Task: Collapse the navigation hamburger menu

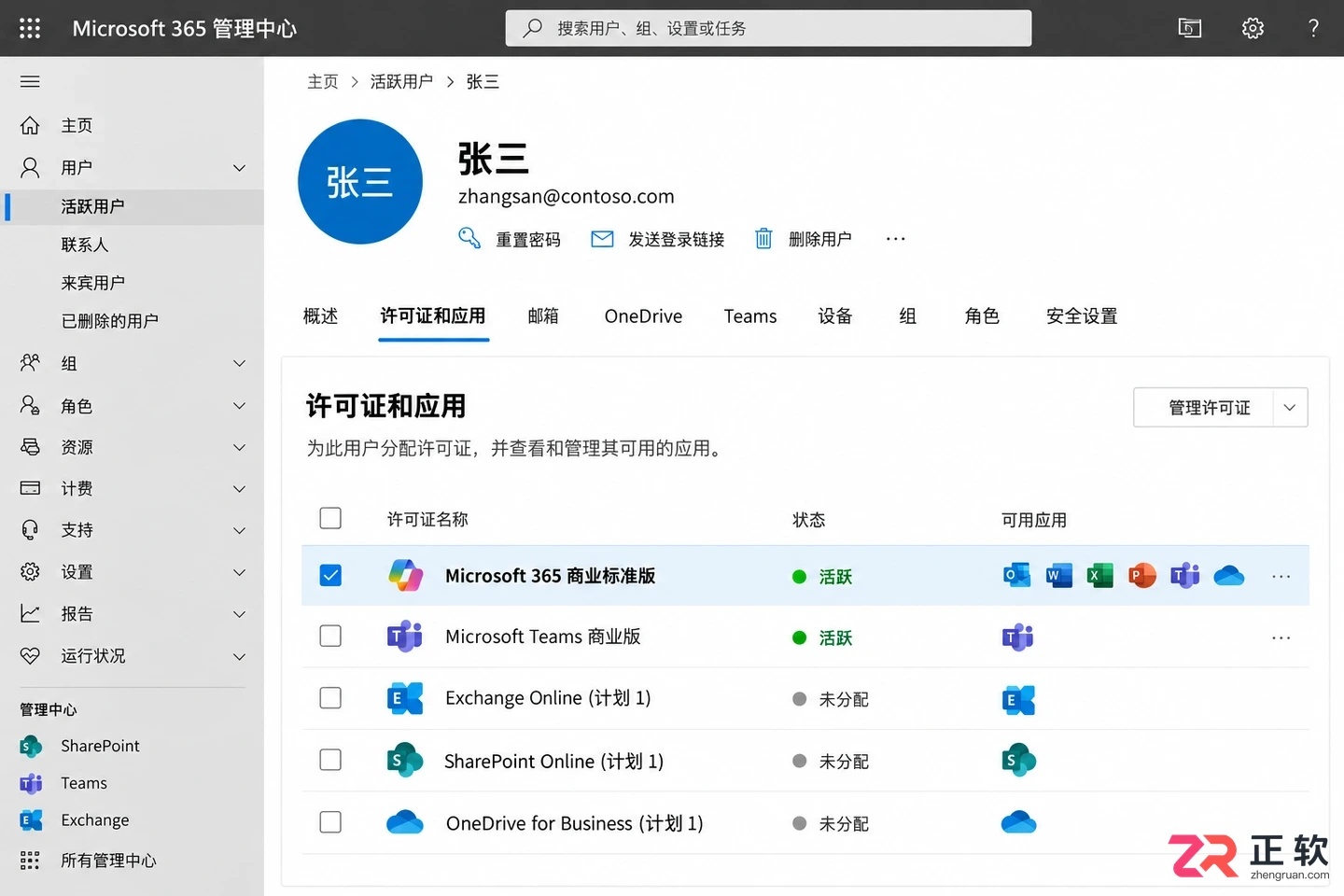Action: (x=30, y=81)
